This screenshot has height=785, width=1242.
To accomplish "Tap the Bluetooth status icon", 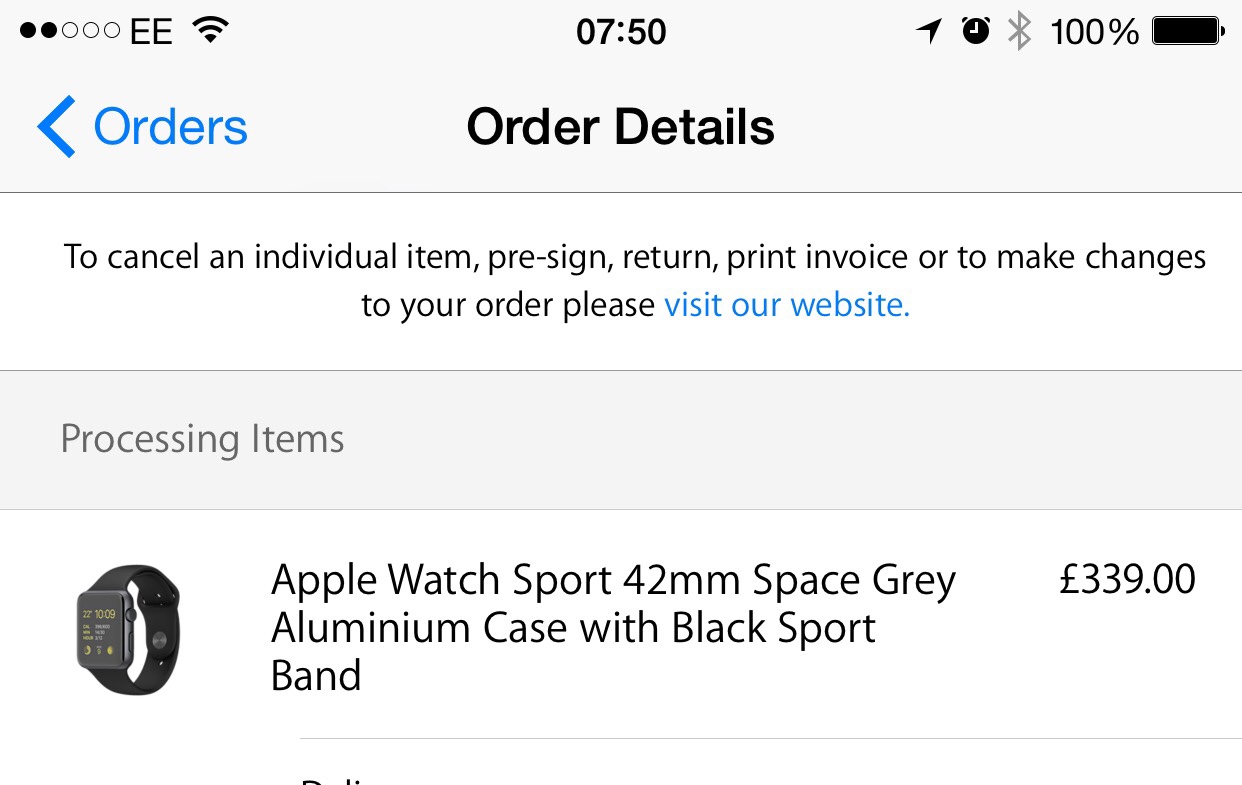I will 1019,31.
